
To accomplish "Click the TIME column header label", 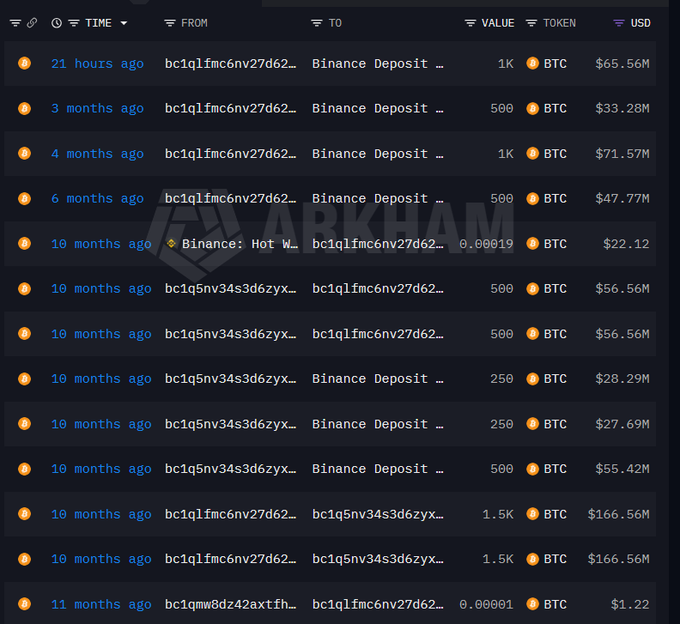I will (x=98, y=23).
